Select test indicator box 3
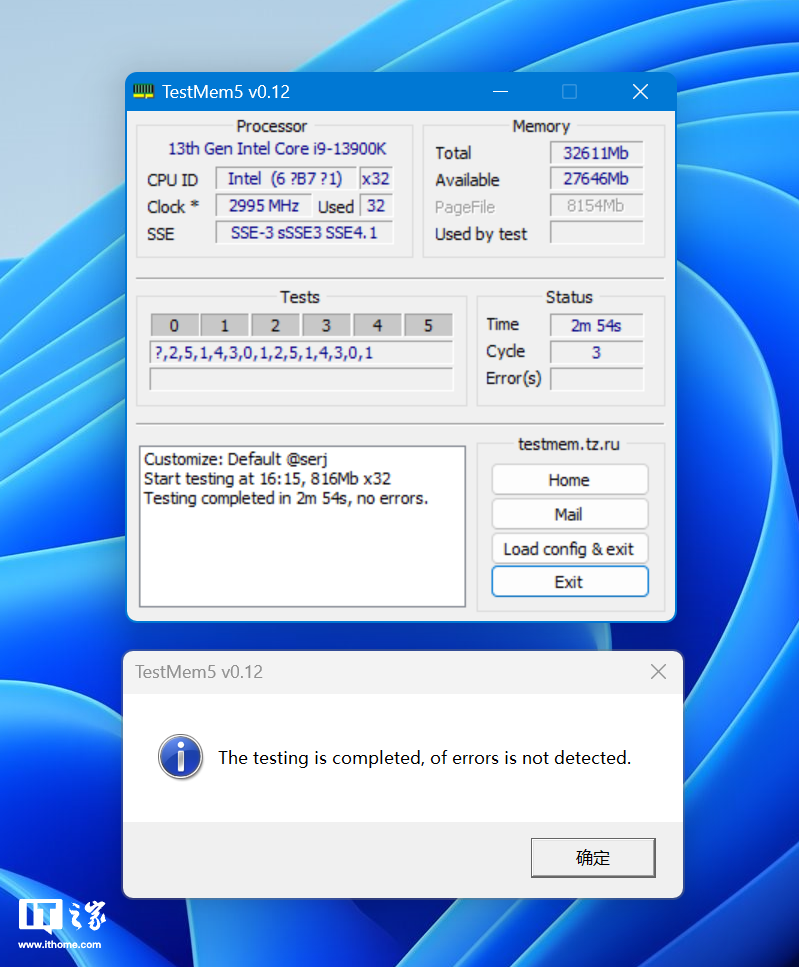Viewport: 799px width, 967px height. 326,326
